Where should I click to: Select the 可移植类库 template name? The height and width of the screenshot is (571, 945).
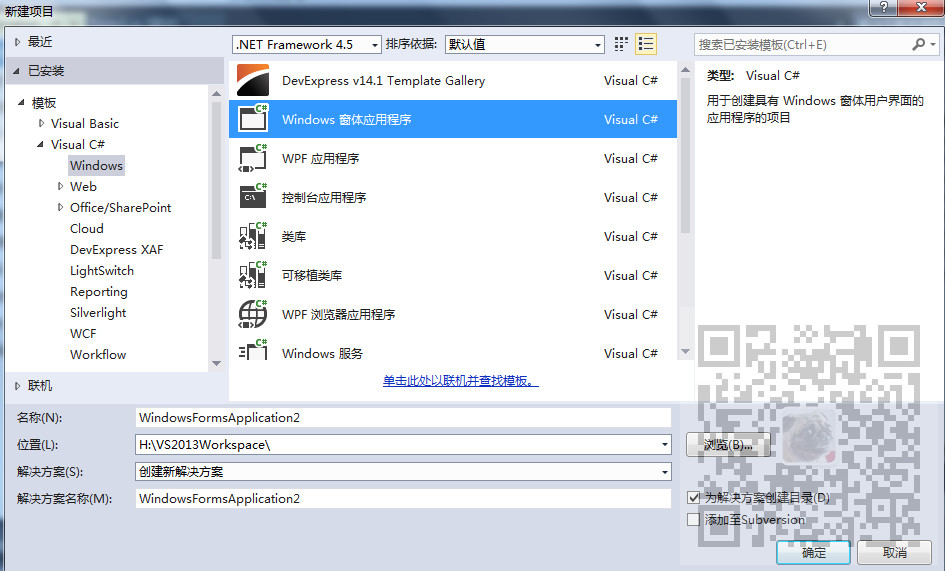point(312,276)
